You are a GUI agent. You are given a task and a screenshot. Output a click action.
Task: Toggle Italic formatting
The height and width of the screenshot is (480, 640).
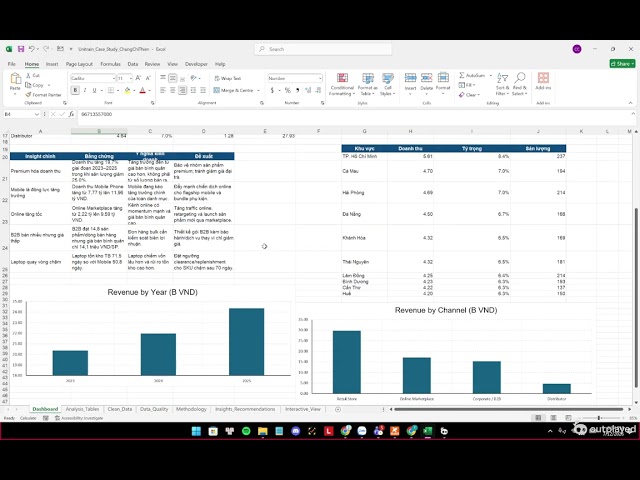coord(85,90)
